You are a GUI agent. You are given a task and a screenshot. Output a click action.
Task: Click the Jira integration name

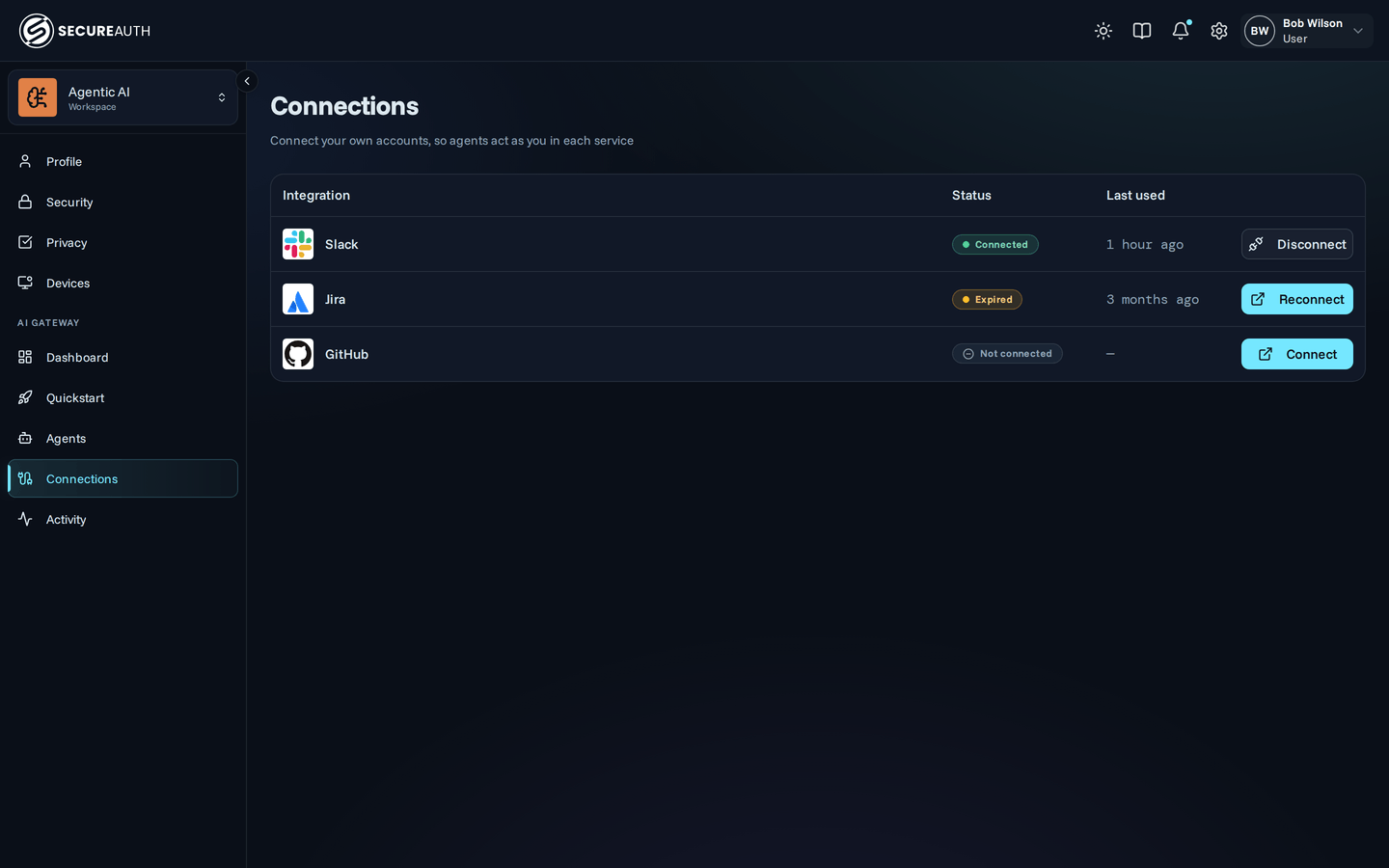335,299
